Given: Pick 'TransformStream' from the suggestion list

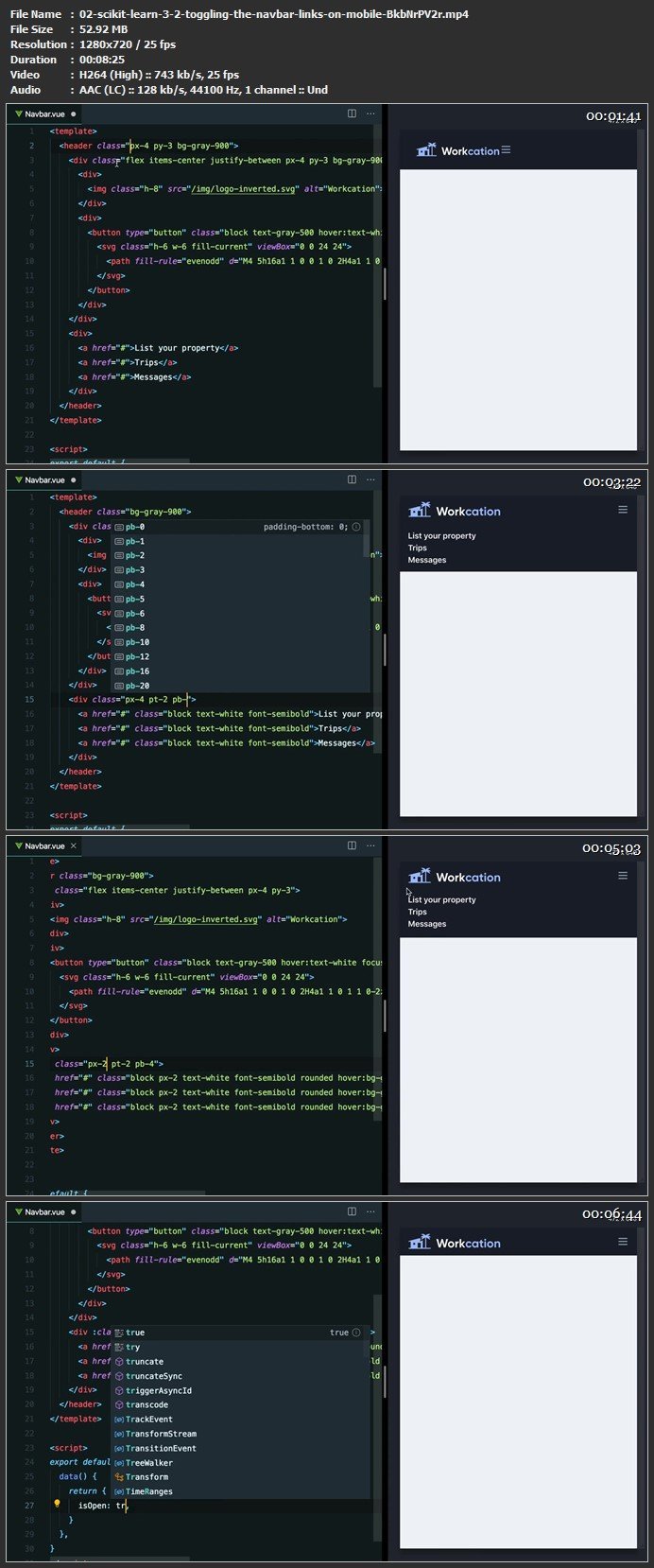Looking at the screenshot, I should [x=238, y=1434].
